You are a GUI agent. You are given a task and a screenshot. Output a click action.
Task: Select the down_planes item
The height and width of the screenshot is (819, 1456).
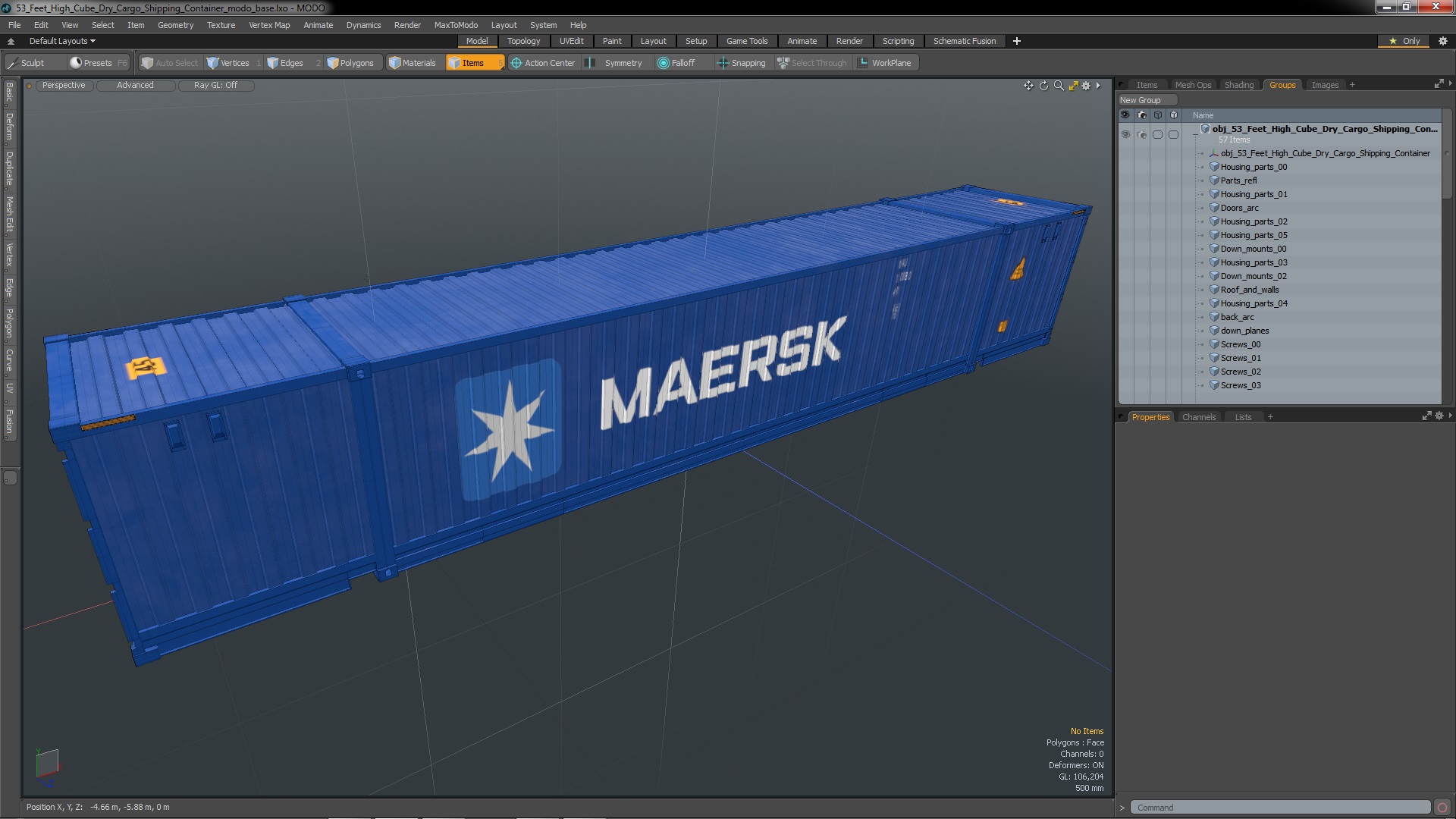click(x=1244, y=331)
